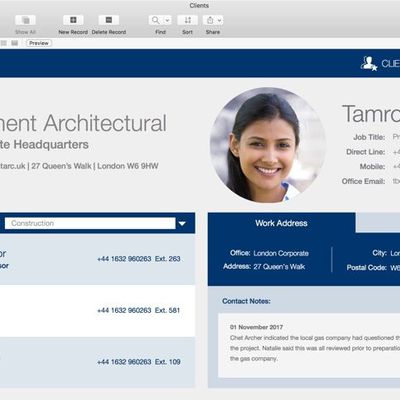400x400 pixels.
Task: Click Address value 27 Queen's Walk
Action: [279, 267]
